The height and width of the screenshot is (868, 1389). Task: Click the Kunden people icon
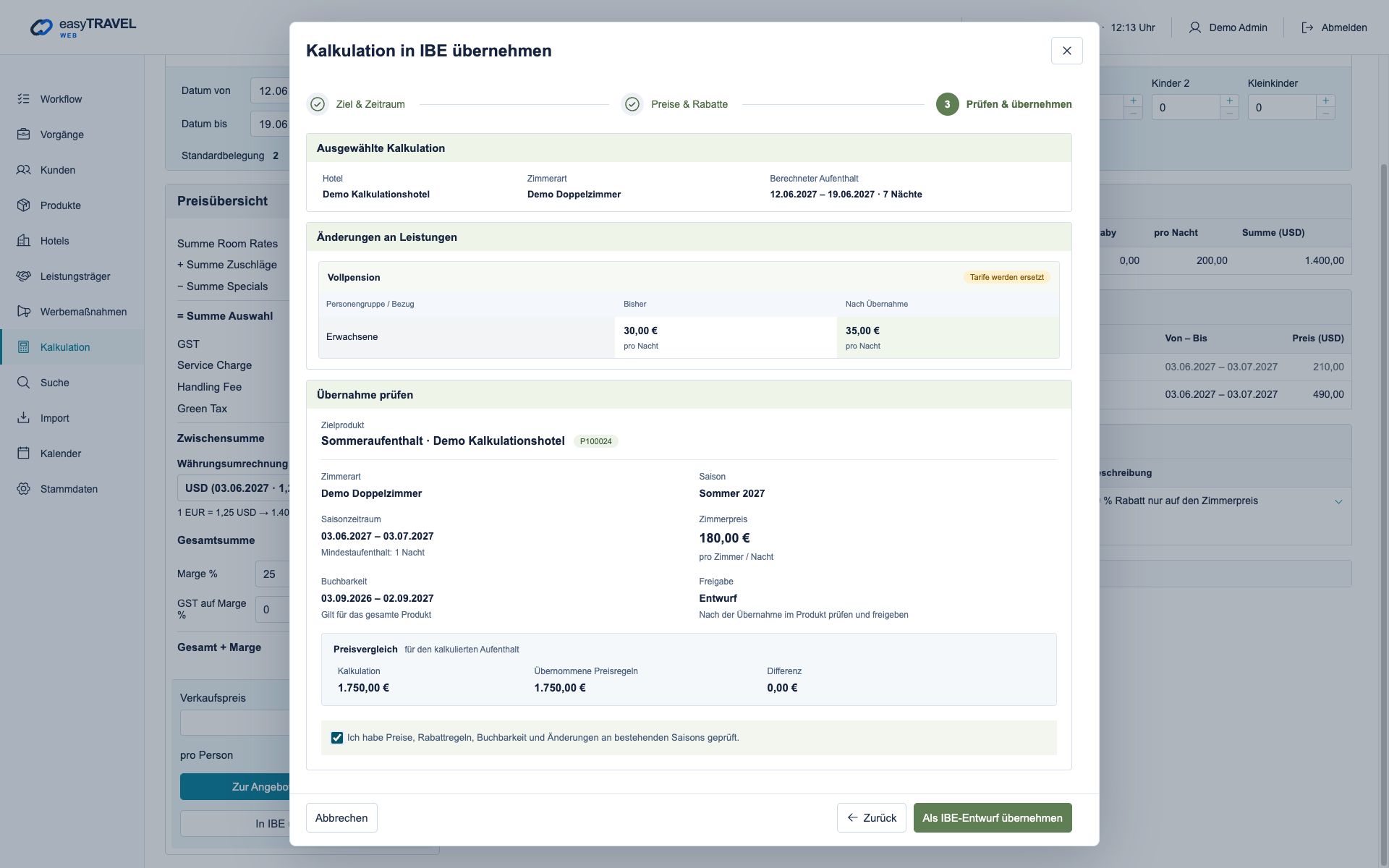(24, 170)
